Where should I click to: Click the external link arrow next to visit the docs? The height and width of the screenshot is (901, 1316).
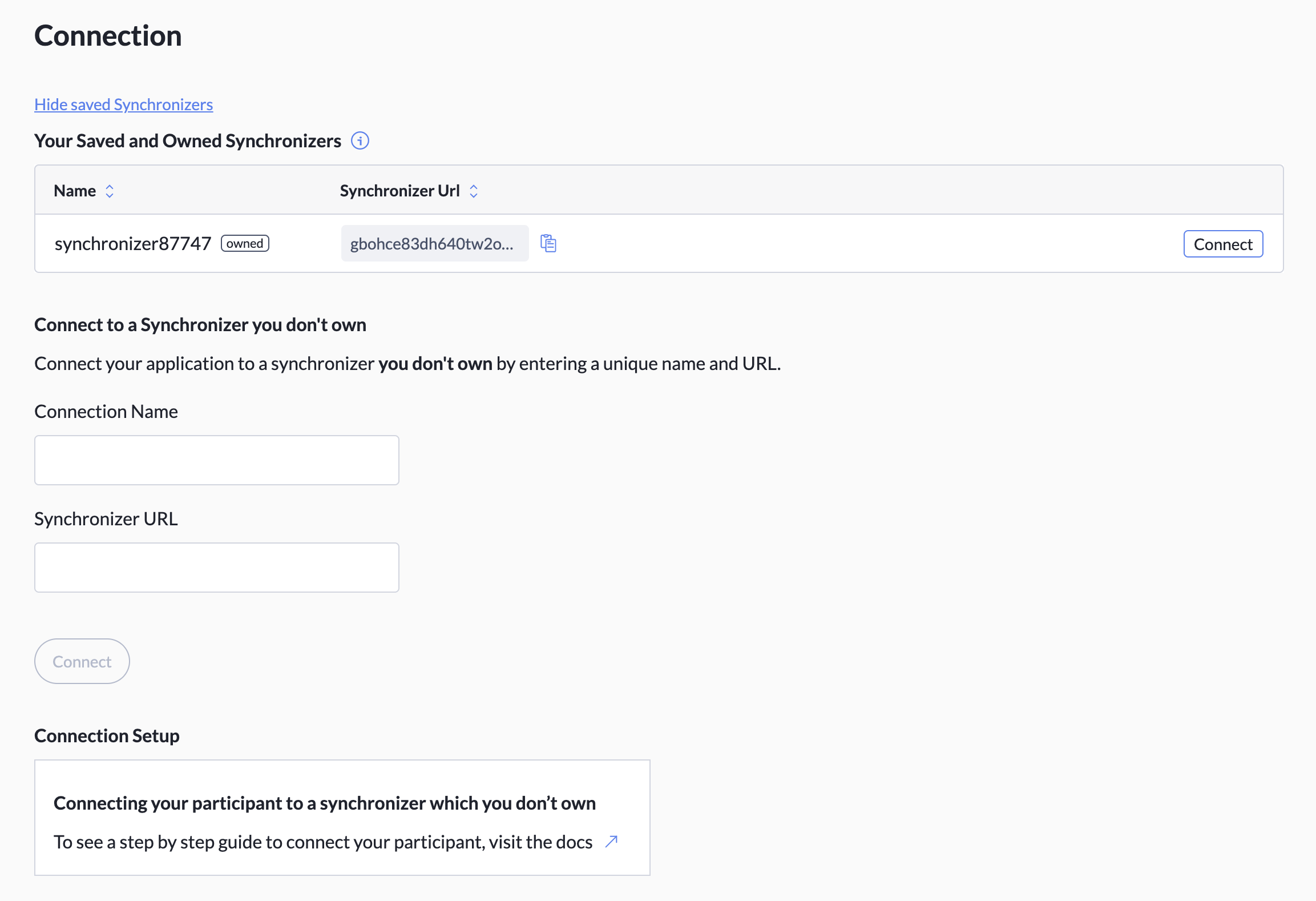611,841
